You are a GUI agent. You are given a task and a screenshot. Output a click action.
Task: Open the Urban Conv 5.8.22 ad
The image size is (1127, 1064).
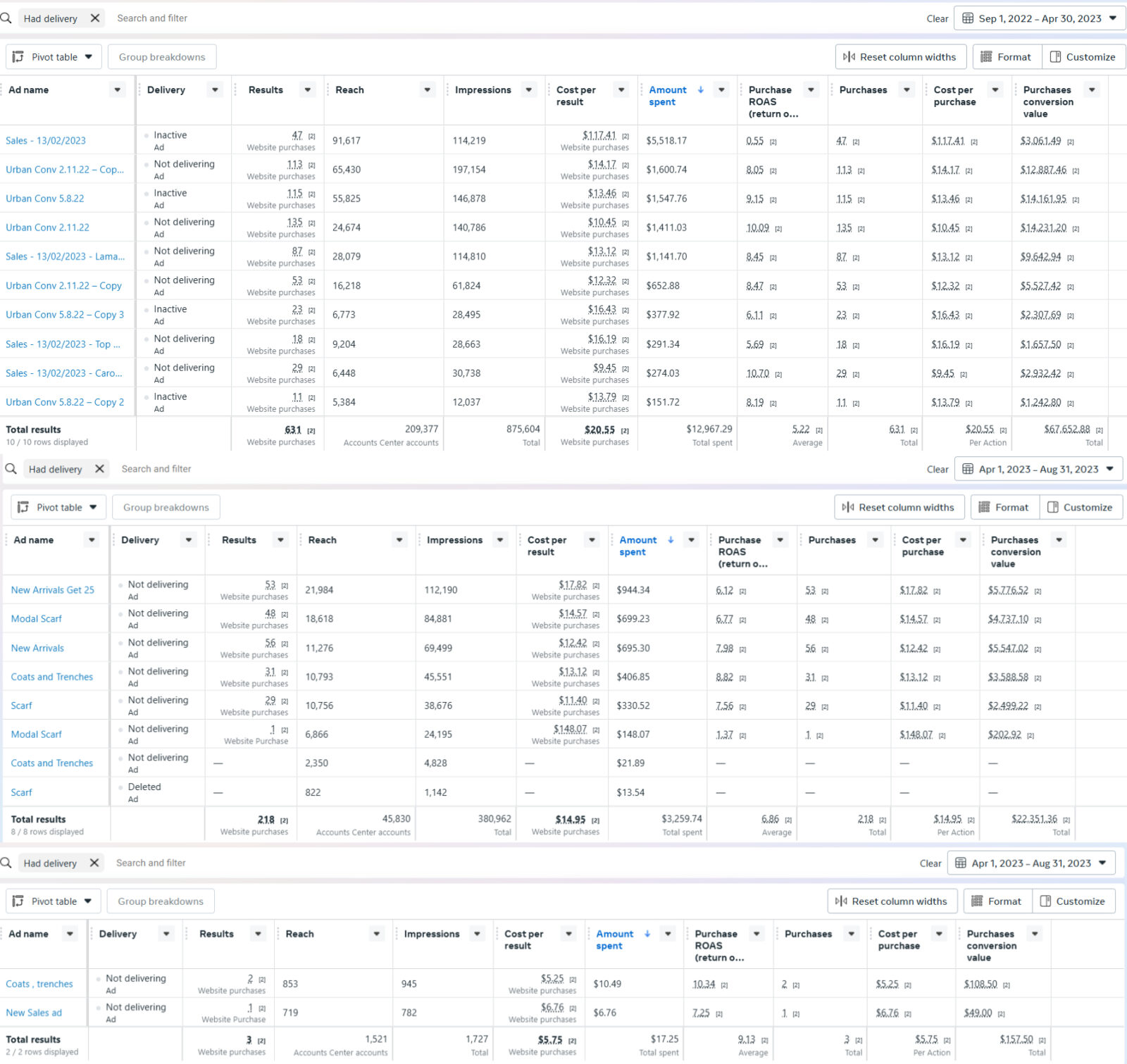[45, 199]
